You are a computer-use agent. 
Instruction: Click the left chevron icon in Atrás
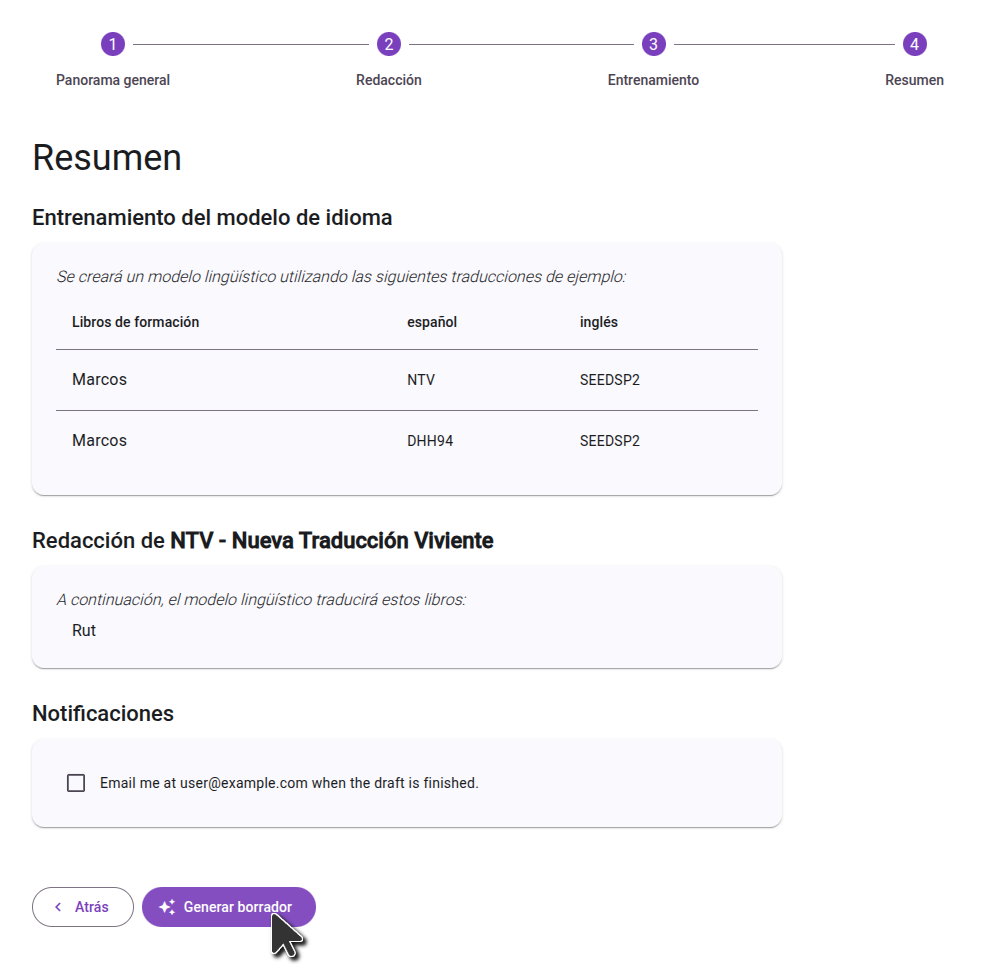pos(58,907)
